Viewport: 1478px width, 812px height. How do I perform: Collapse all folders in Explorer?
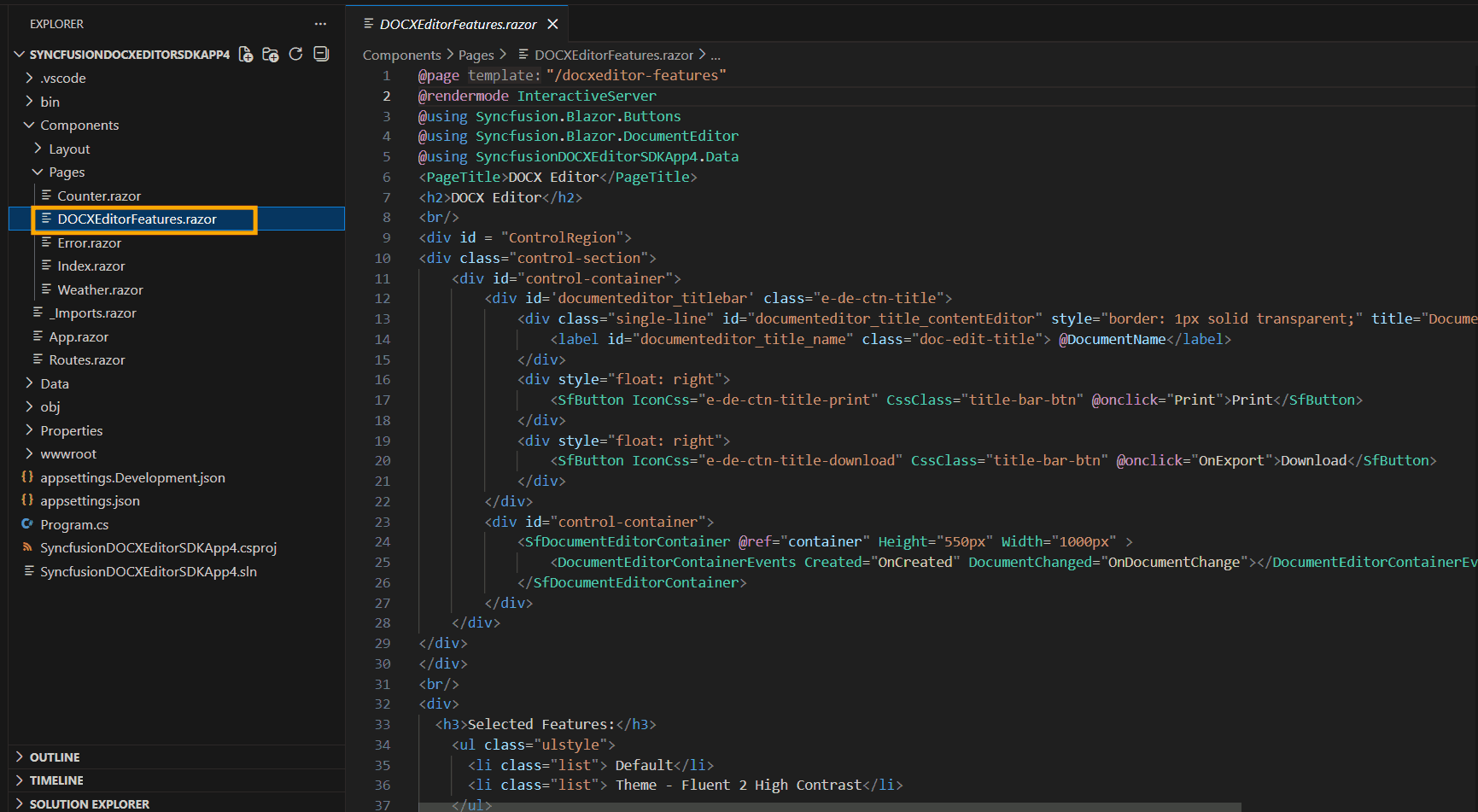pos(321,55)
